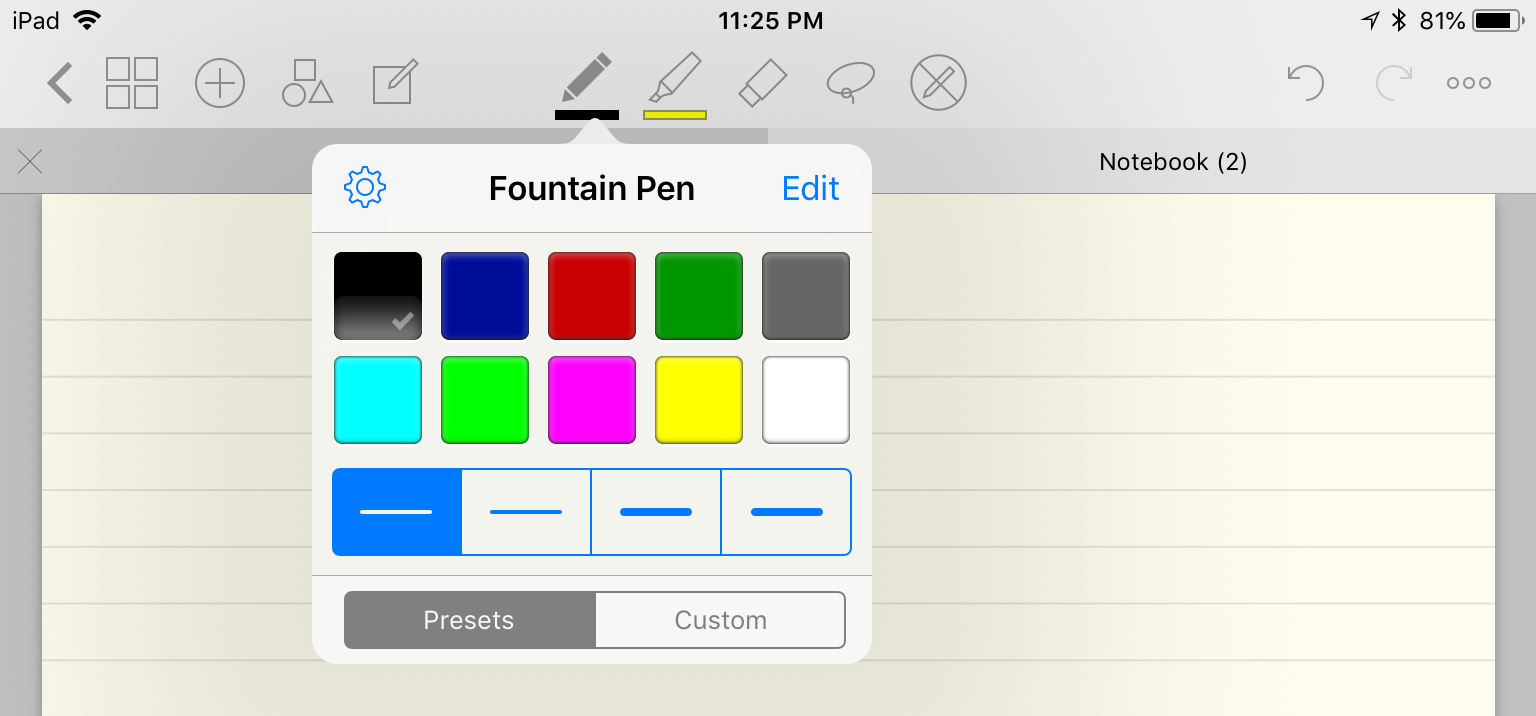Undo the last action
Image resolution: width=1536 pixels, height=716 pixels.
click(1305, 83)
